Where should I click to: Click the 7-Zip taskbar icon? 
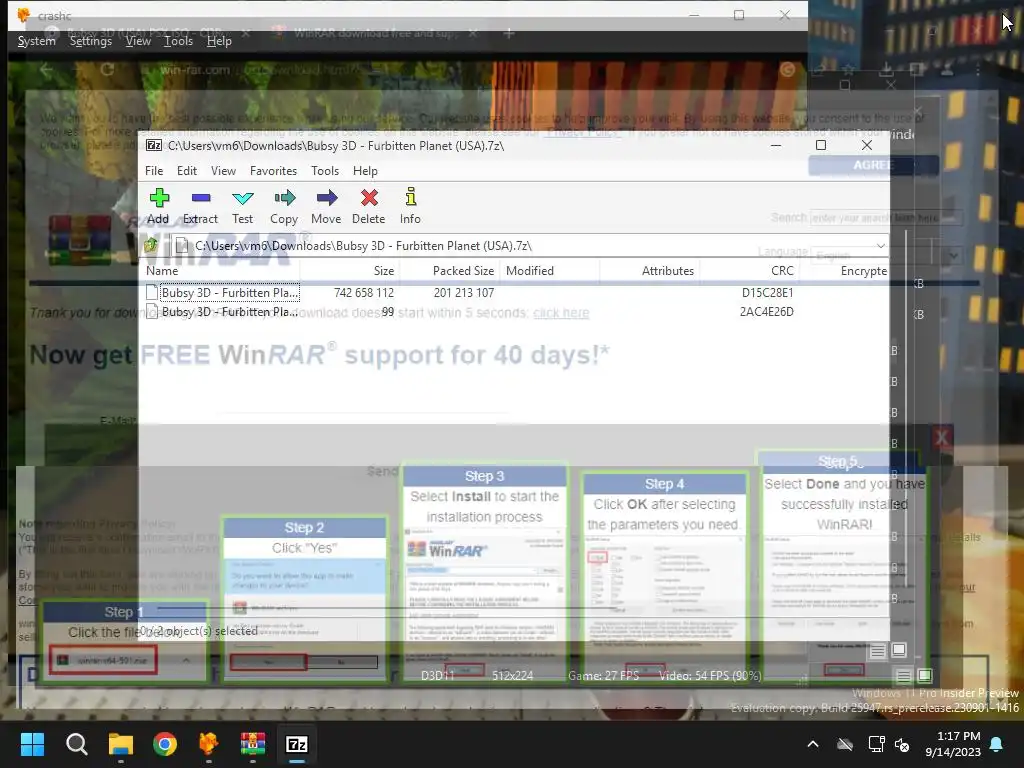tap(296, 744)
